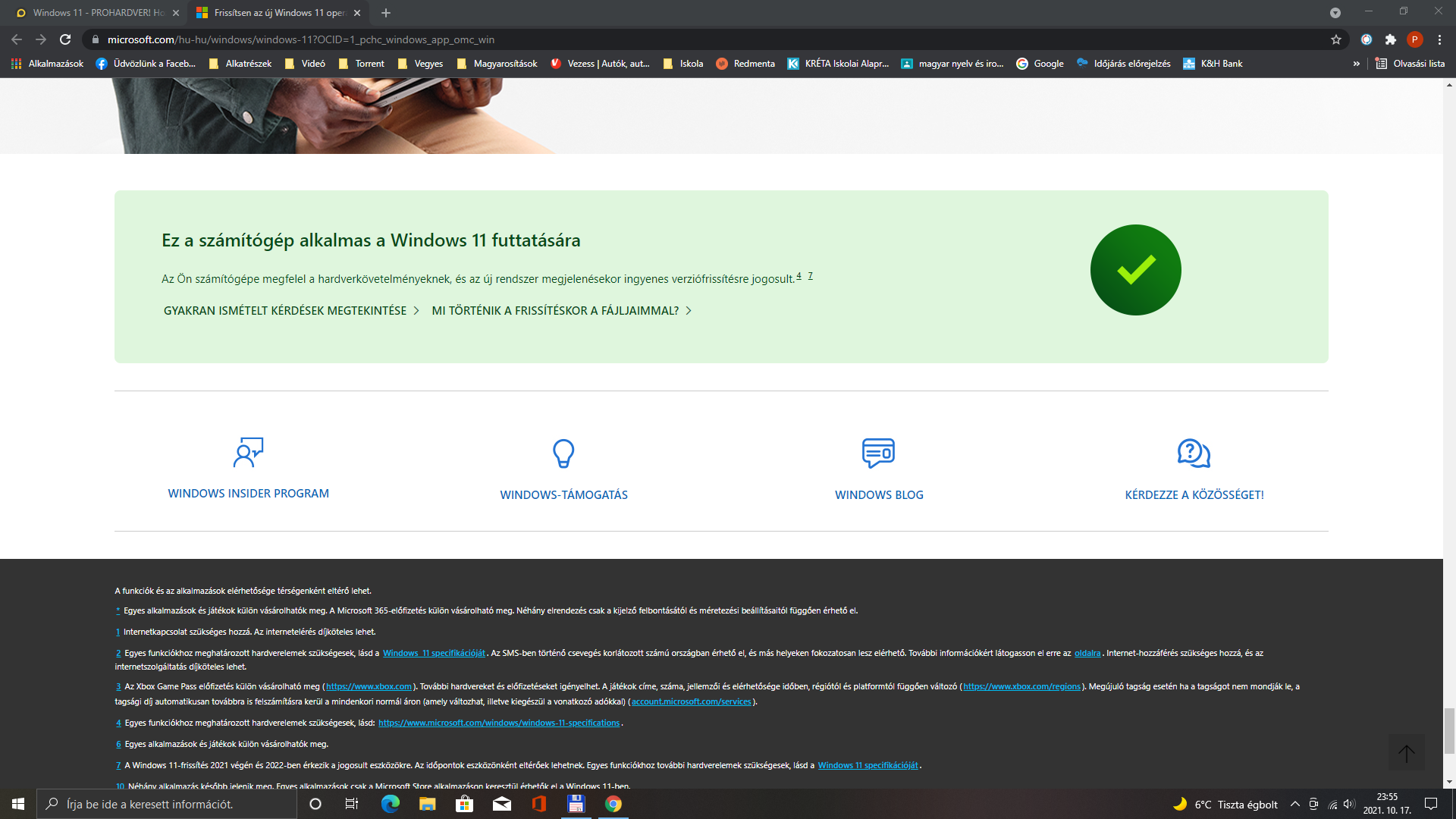Open the windows-11-specifications URL link
Viewport: 1456px width, 819px height.
(x=499, y=723)
